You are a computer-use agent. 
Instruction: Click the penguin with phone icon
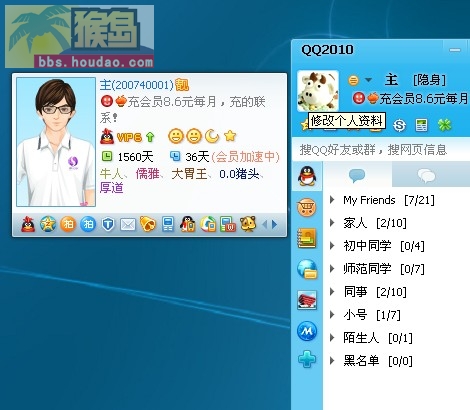188,224
